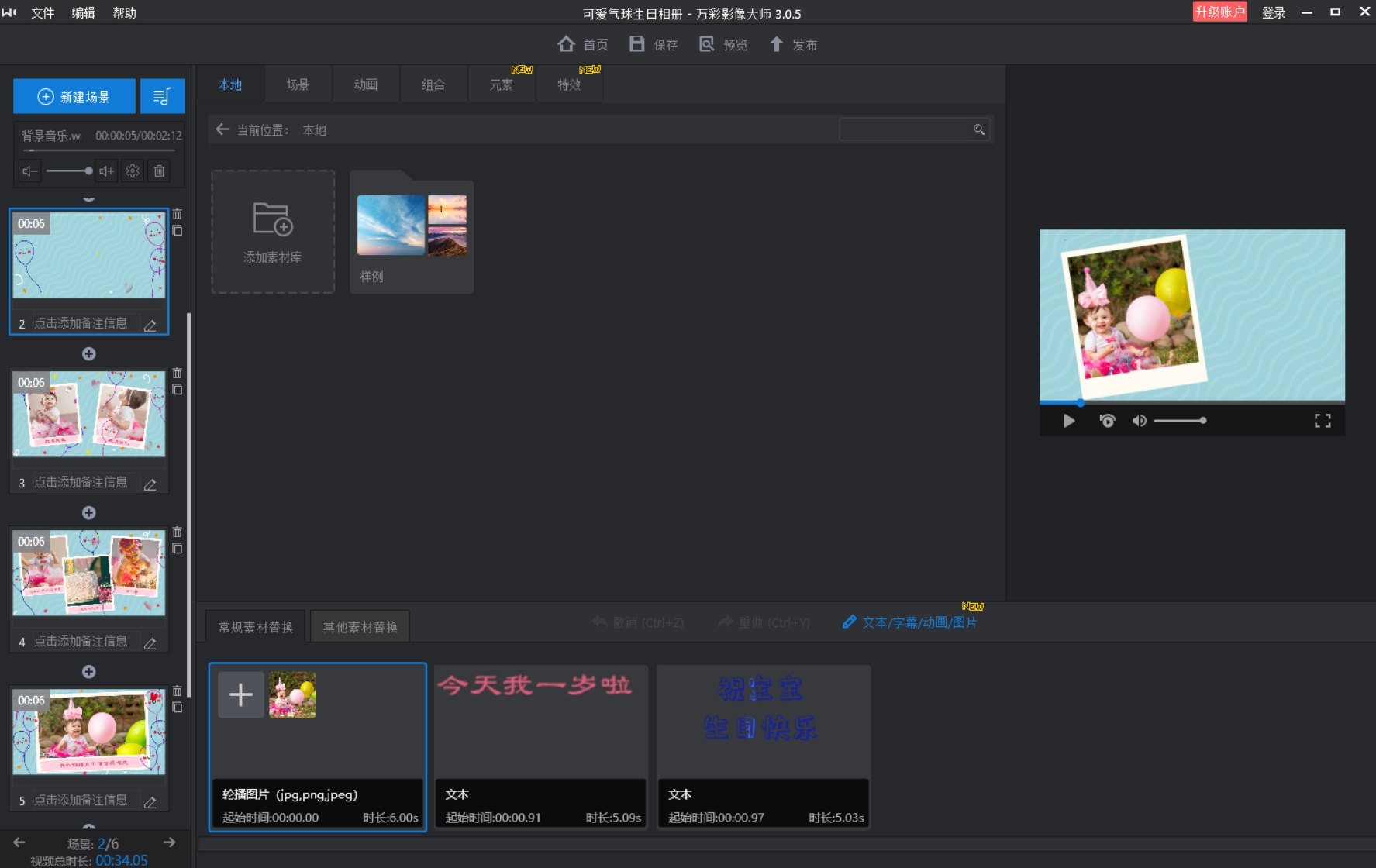Go to next scene arrow
Screen dimensions: 1376x868
169,842
